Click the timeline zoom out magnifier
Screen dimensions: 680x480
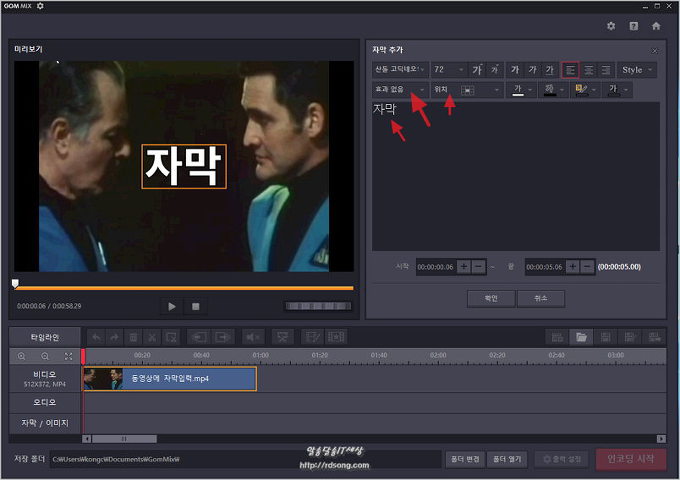click(x=45, y=356)
